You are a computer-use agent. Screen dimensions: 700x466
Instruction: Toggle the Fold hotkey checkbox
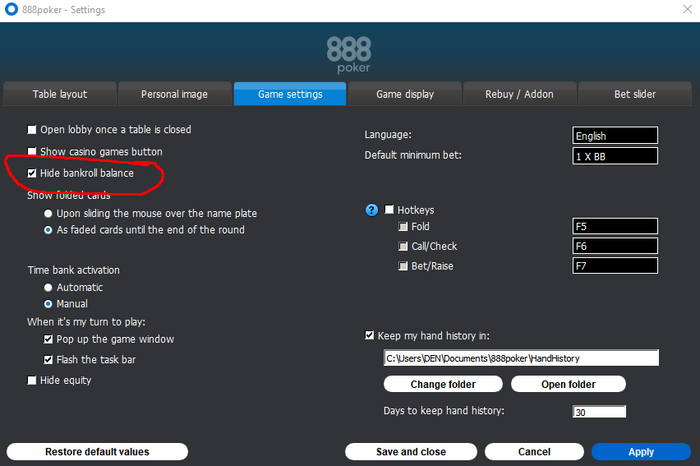click(403, 226)
